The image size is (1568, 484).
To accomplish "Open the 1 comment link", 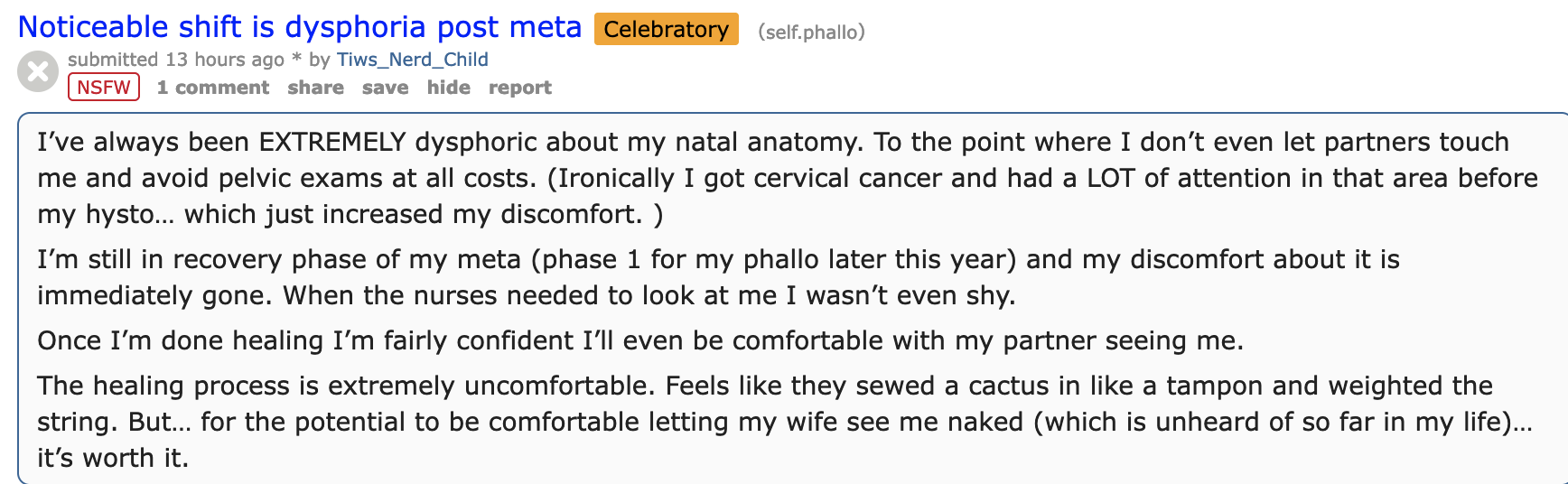I will 213,88.
